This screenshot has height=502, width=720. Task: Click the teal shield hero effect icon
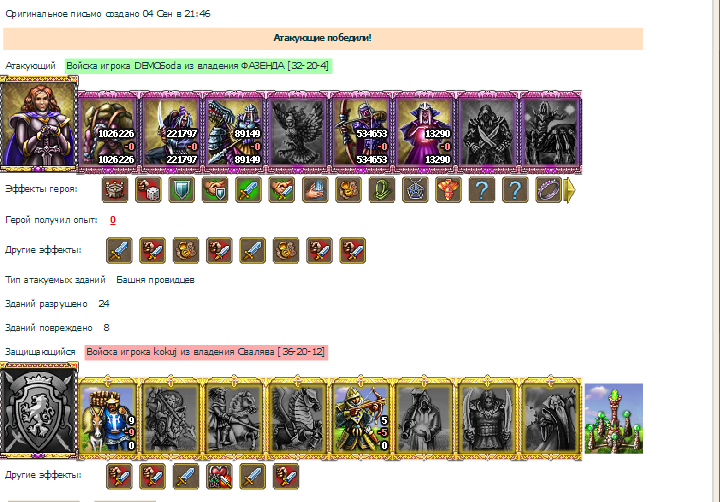[181, 189]
